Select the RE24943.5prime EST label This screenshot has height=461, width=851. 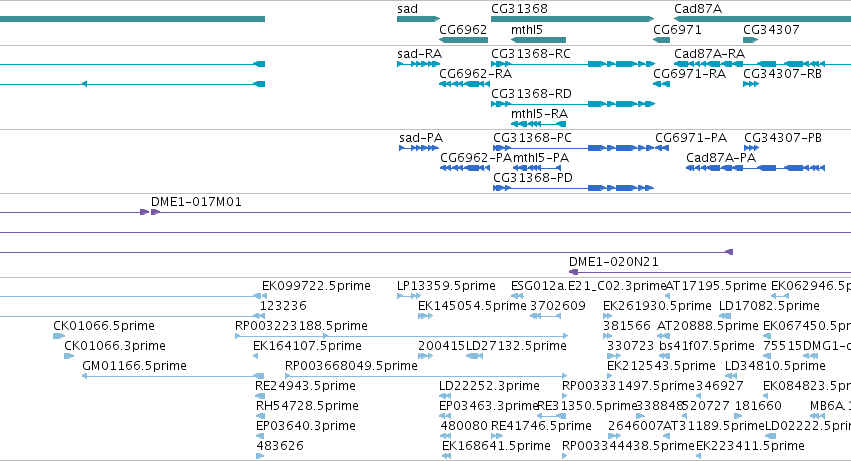306,386
